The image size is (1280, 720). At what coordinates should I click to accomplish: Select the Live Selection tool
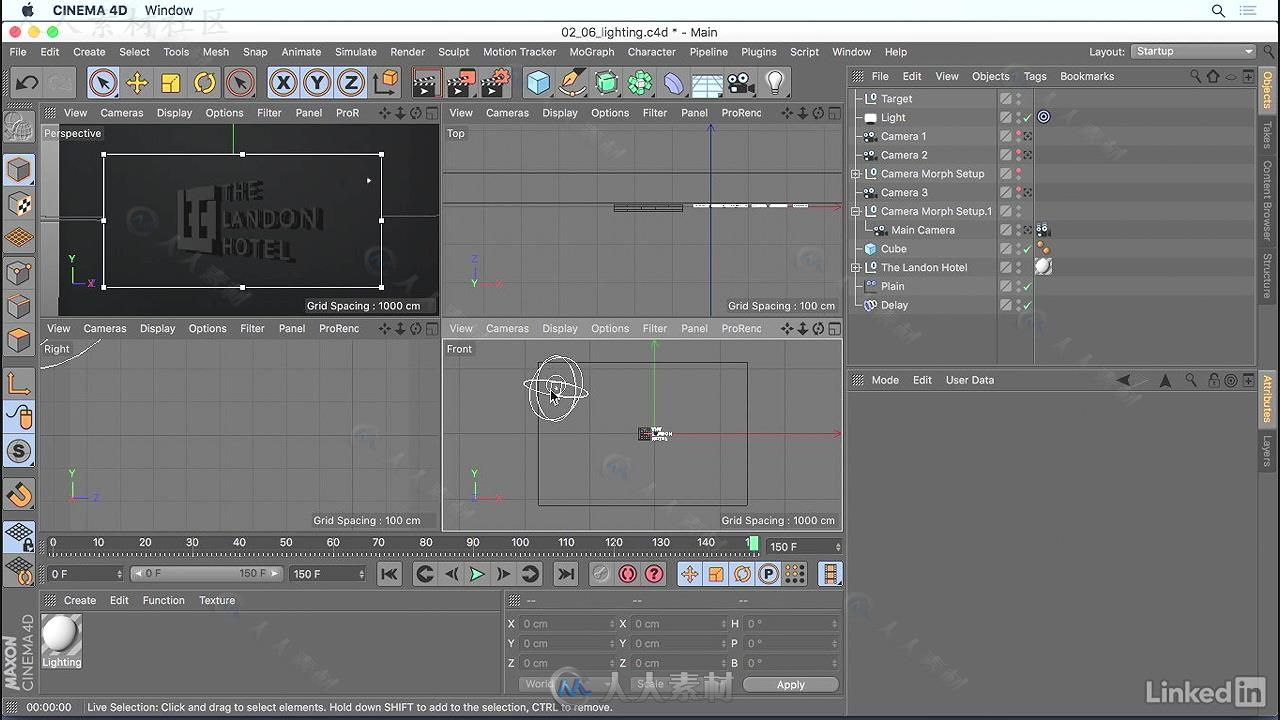102,82
